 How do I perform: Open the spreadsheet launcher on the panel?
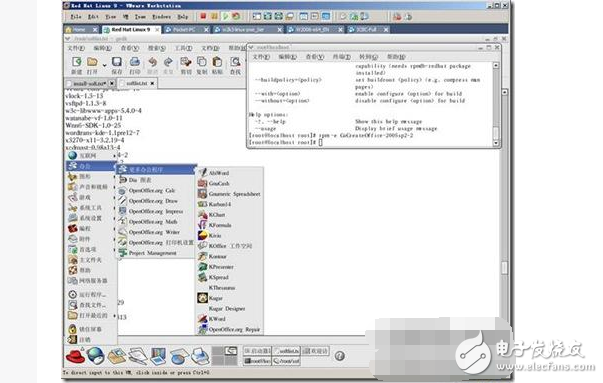click(x=179, y=356)
